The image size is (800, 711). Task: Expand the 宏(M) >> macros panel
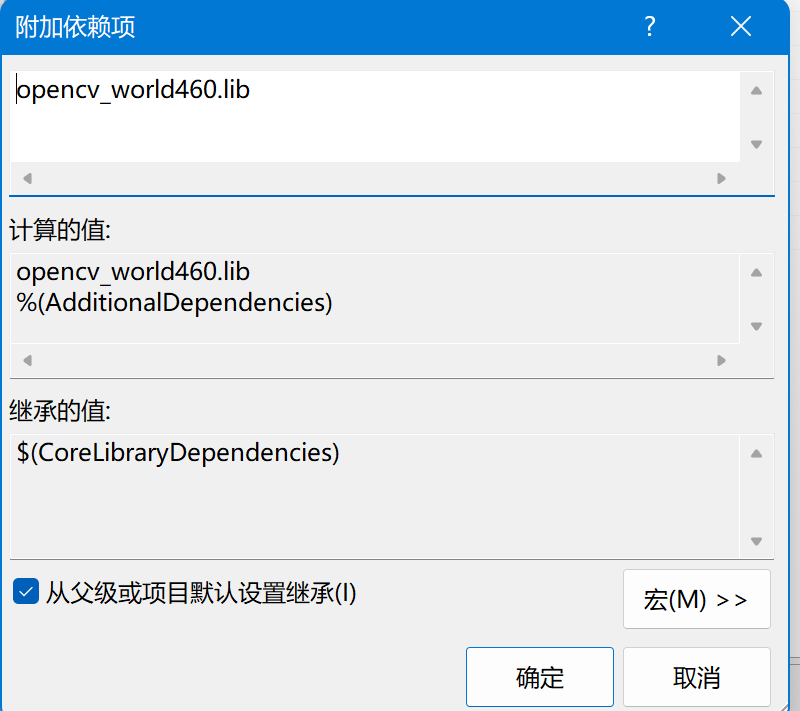click(696, 599)
